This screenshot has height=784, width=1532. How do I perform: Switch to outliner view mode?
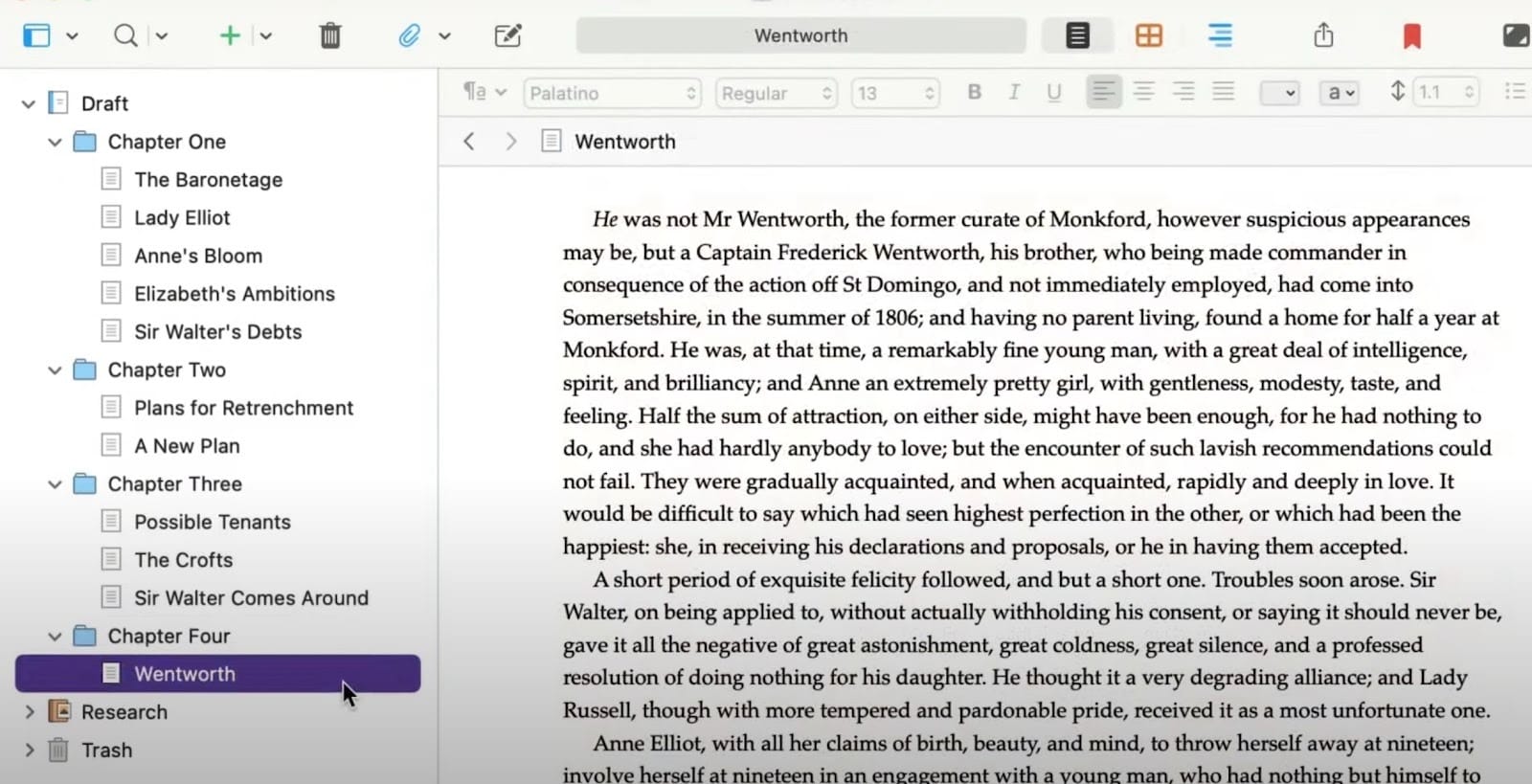coord(1220,36)
